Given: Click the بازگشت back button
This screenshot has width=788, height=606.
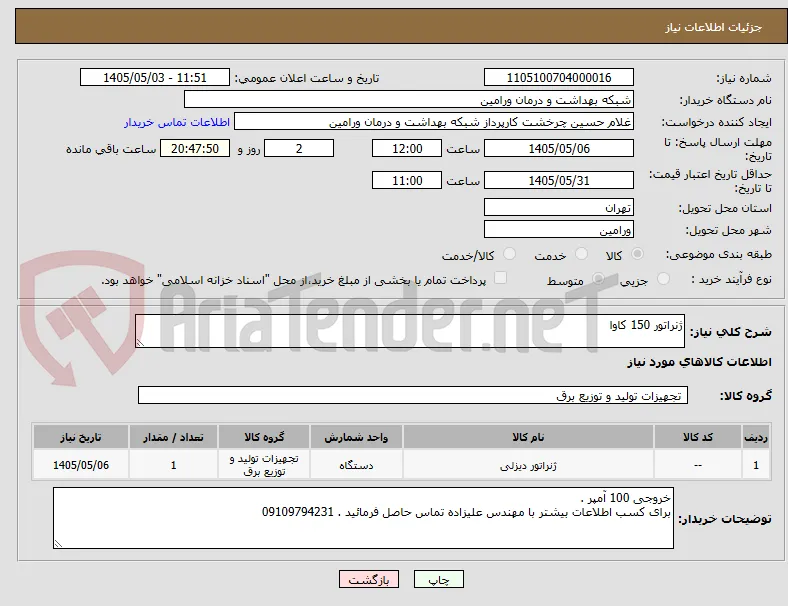Looking at the screenshot, I should [x=369, y=579].
